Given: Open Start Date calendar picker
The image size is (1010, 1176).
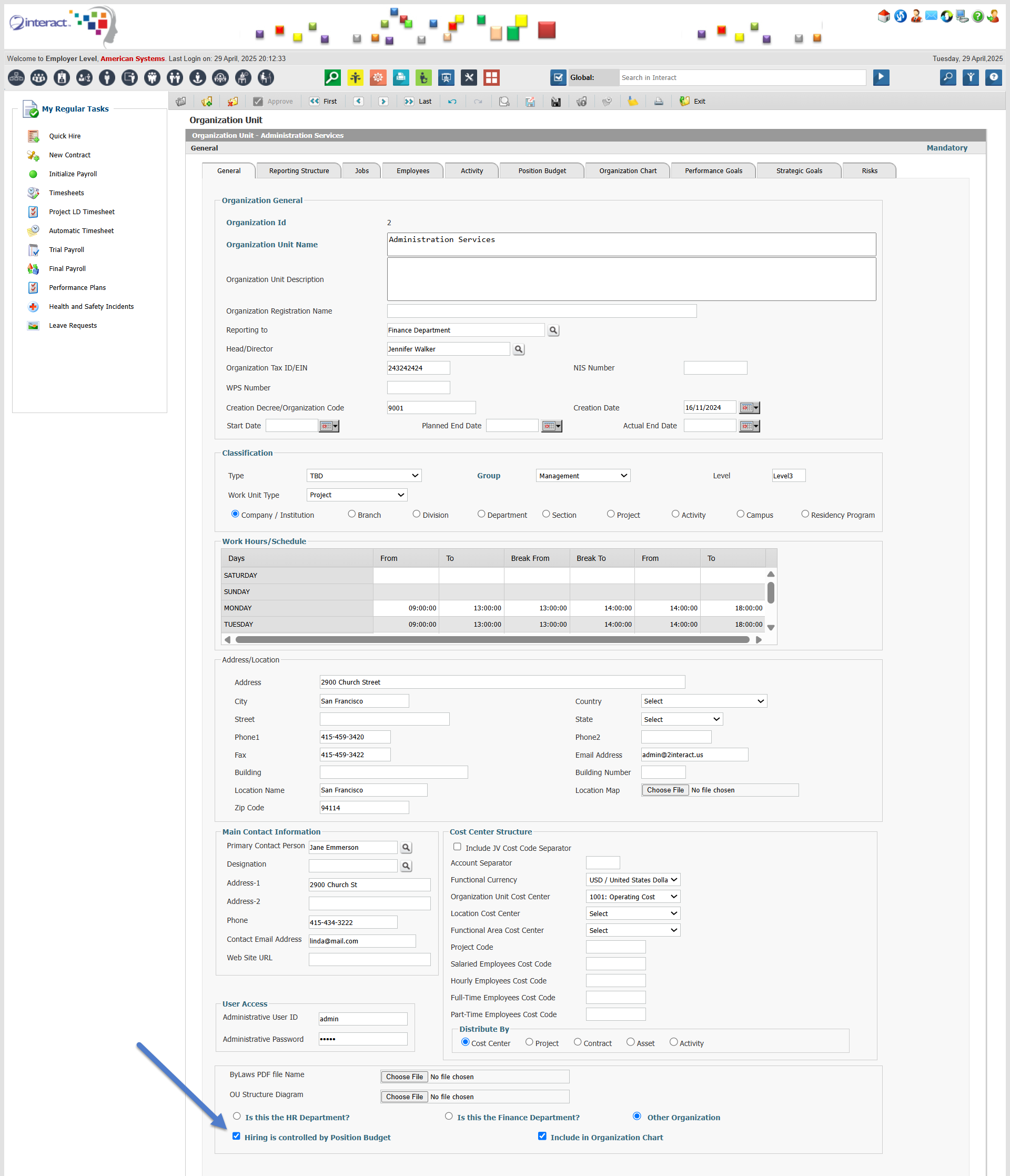Looking at the screenshot, I should (x=329, y=426).
